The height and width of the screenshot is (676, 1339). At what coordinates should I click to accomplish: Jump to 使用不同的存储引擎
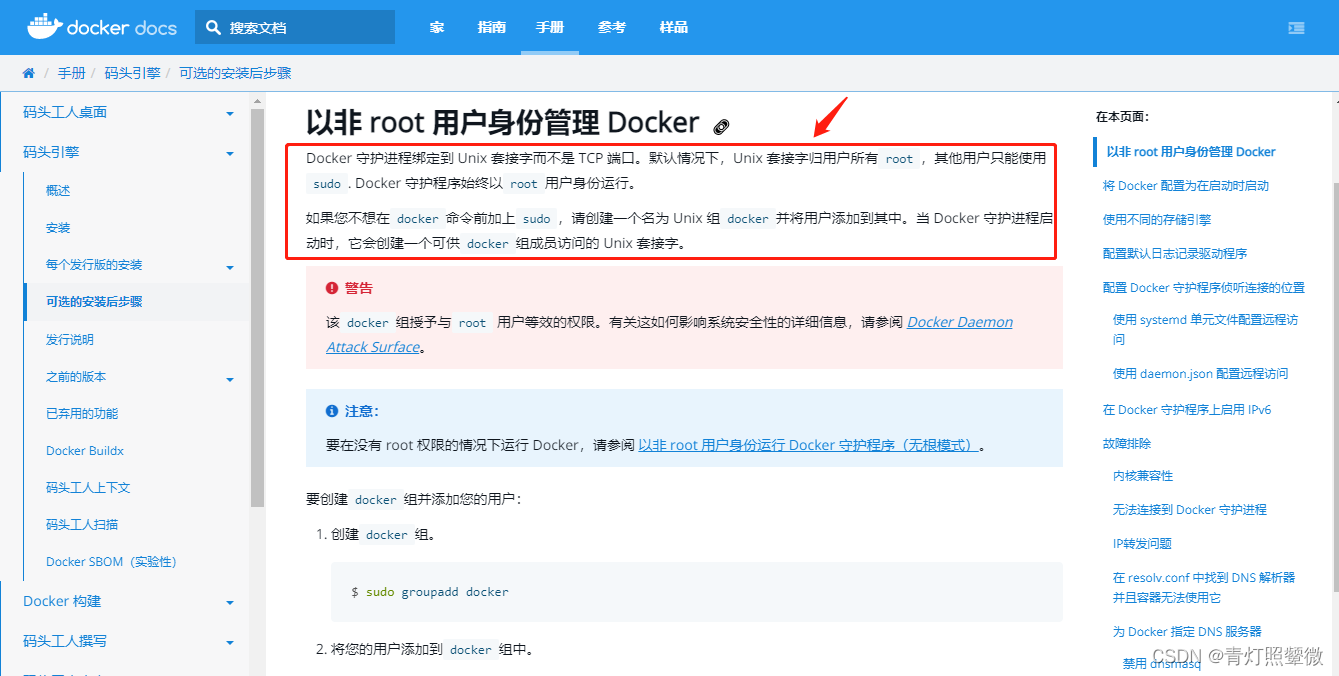[x=1157, y=220]
